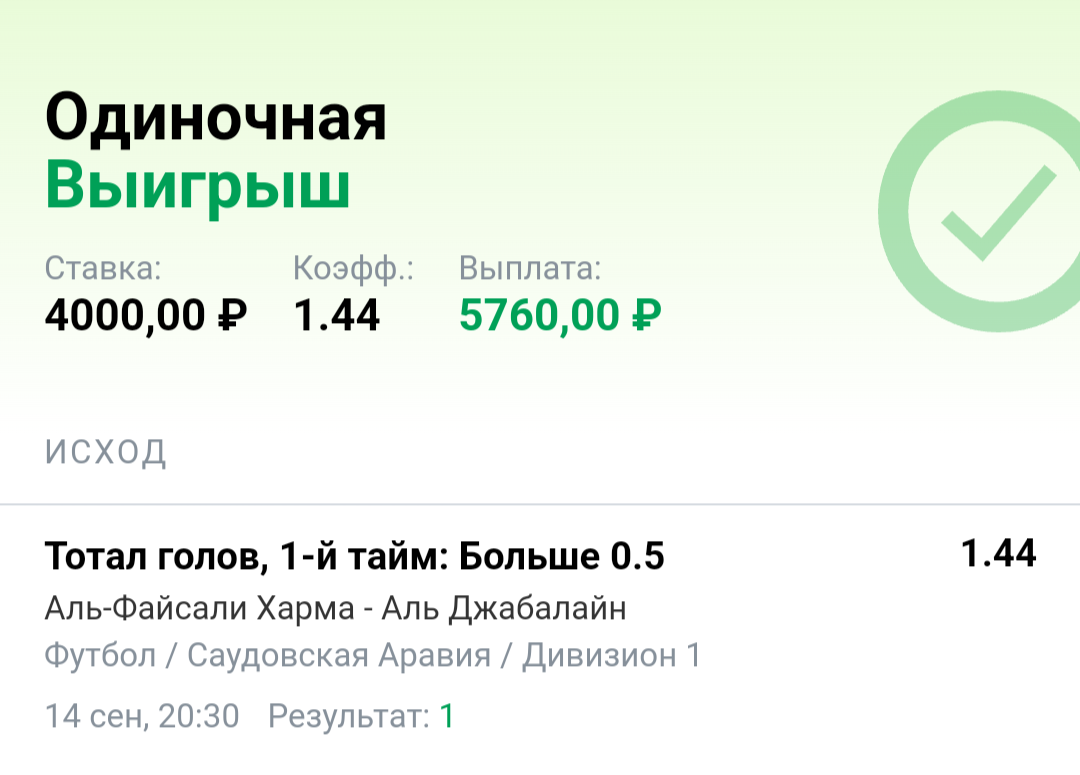Click the "Коэфф.:" label
The width and height of the screenshot is (1080, 775).
coord(353,268)
